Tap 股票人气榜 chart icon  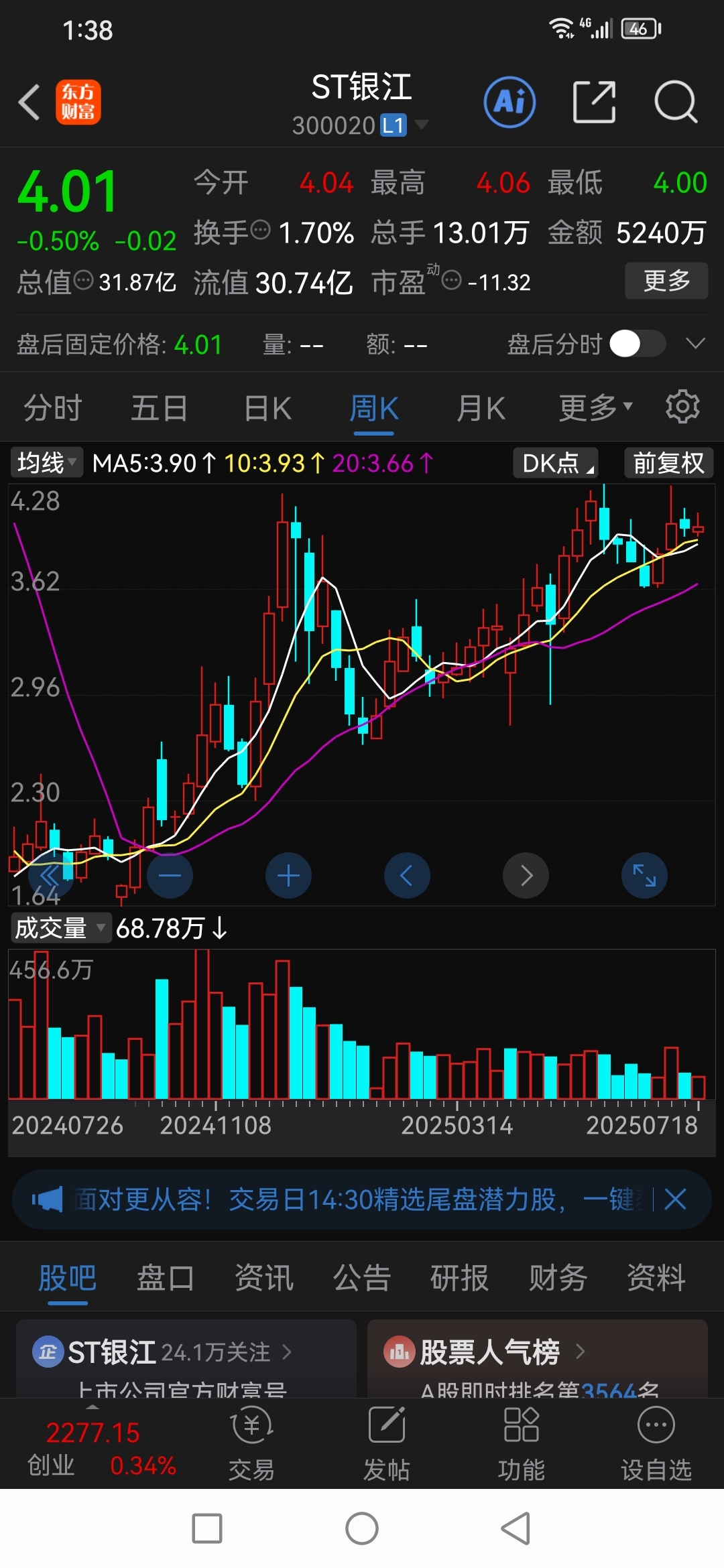coord(398,1352)
